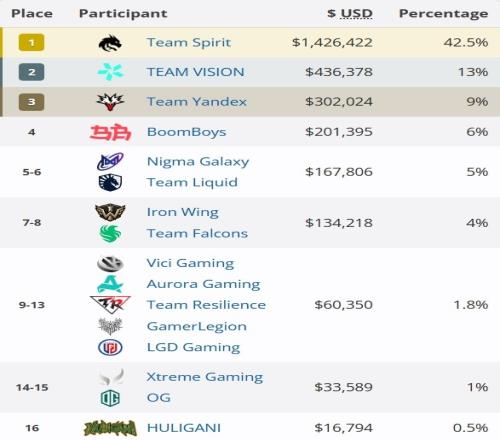Image resolution: width=500 pixels, height=440 pixels.
Task: Click the BoomBoys BB logo
Action: click(x=110, y=132)
